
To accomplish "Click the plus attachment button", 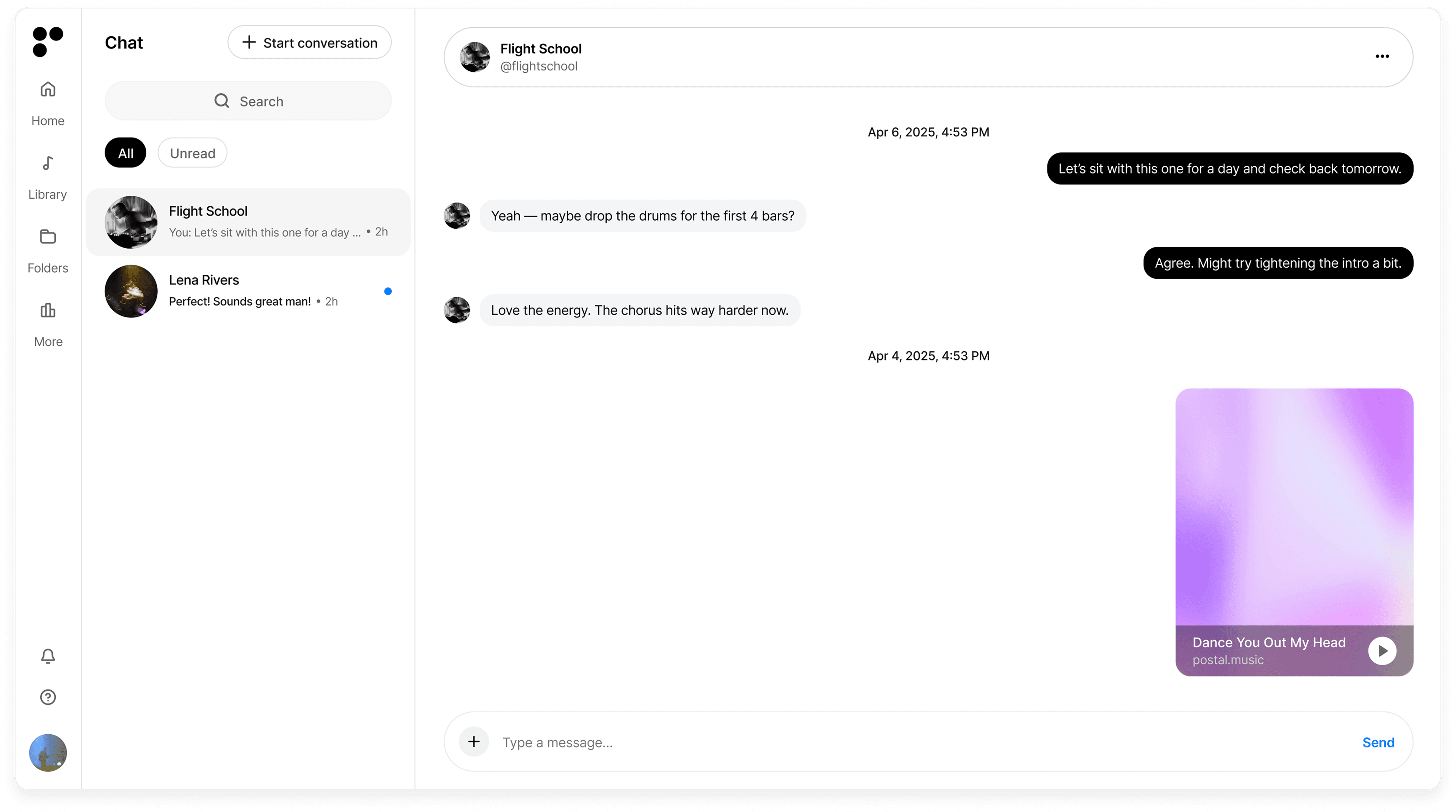I will tap(474, 742).
